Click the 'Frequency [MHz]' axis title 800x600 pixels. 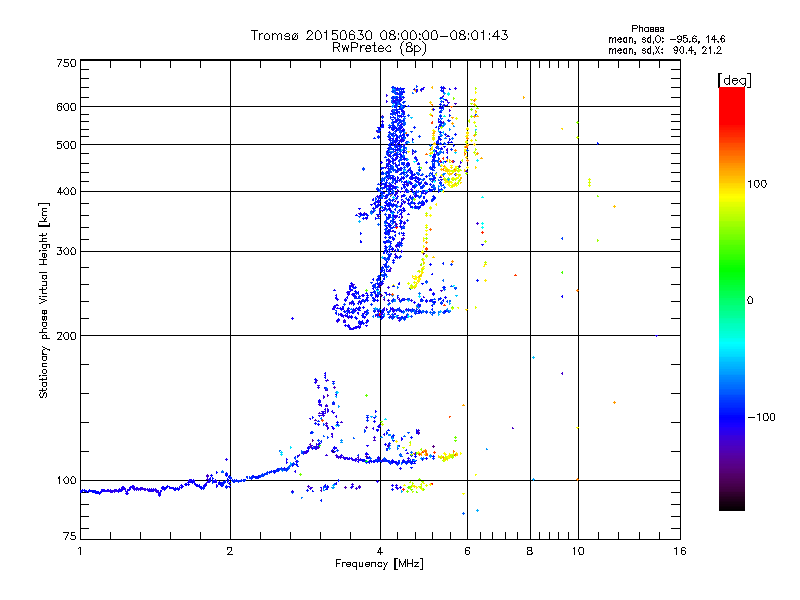click(x=379, y=564)
